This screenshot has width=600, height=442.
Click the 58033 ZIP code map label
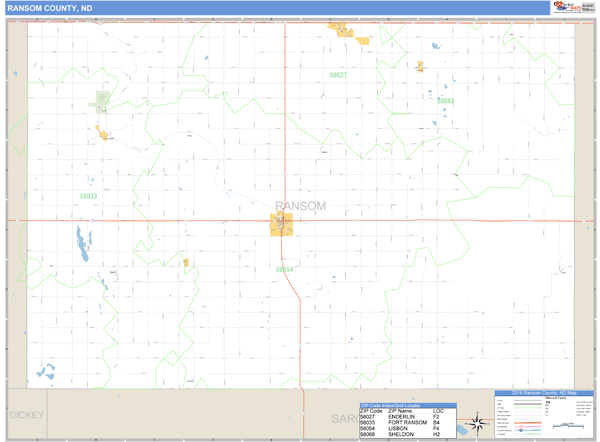[88, 196]
